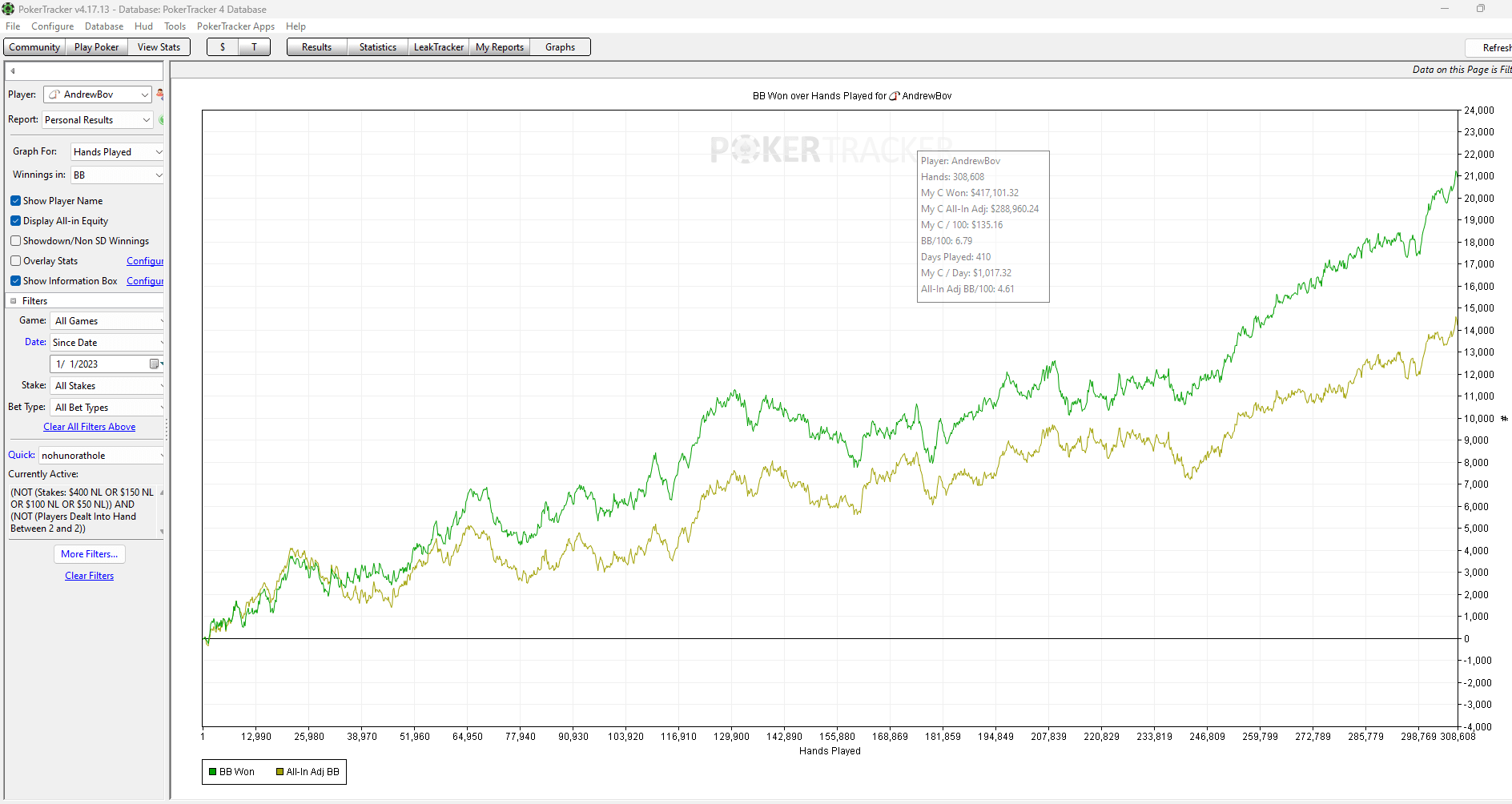Open the Bet Type filter dropdown
The width and height of the screenshot is (1512, 804).
pyautogui.click(x=107, y=408)
